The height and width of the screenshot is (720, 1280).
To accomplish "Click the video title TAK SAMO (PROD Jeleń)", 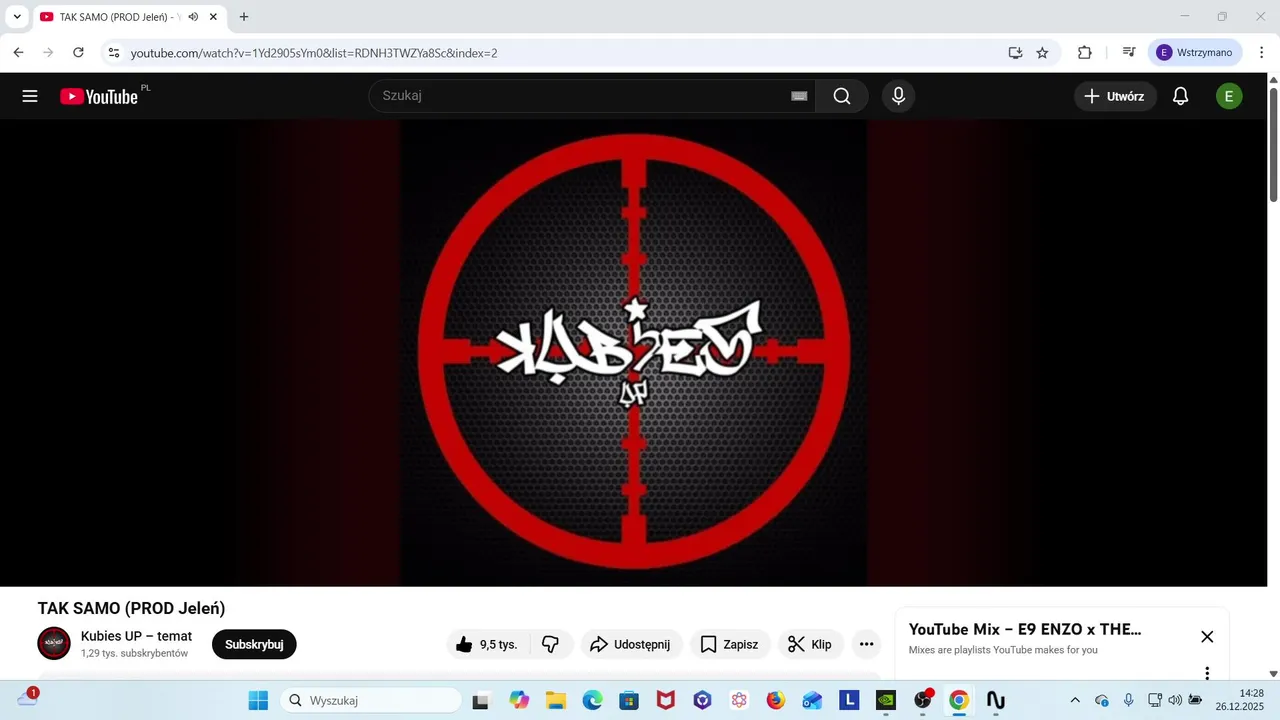I will point(131,608).
